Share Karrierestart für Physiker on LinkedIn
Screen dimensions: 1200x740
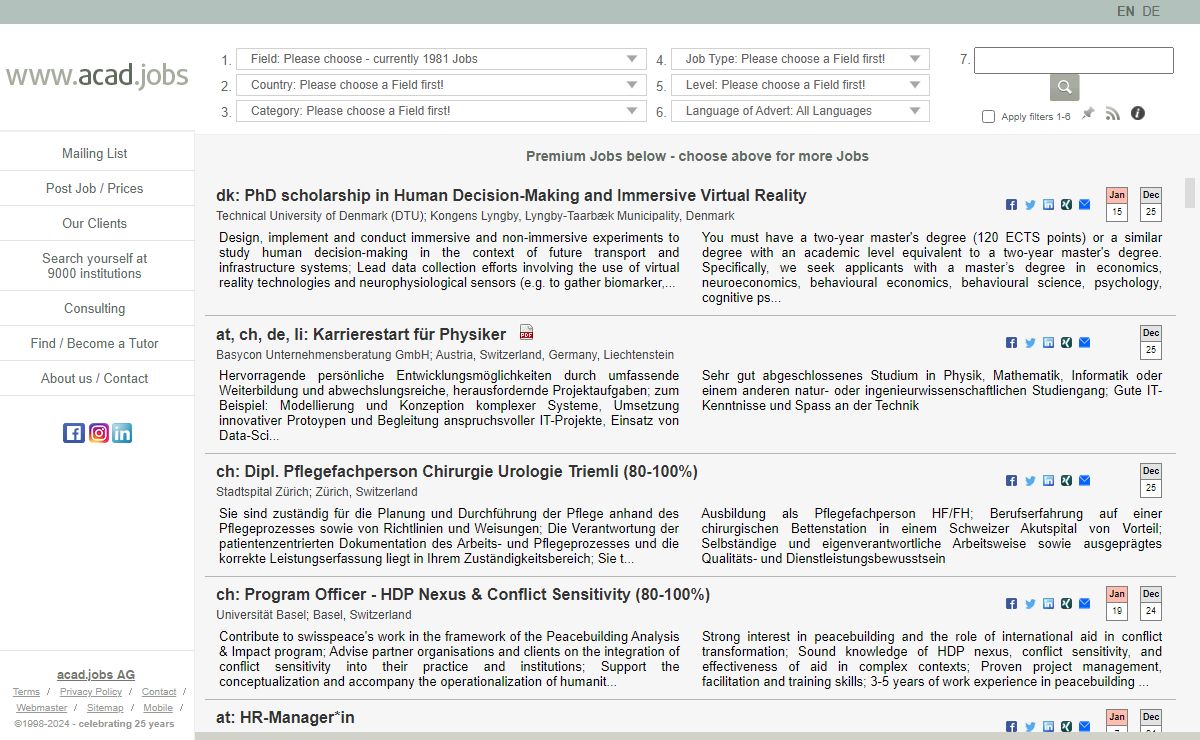1048,342
